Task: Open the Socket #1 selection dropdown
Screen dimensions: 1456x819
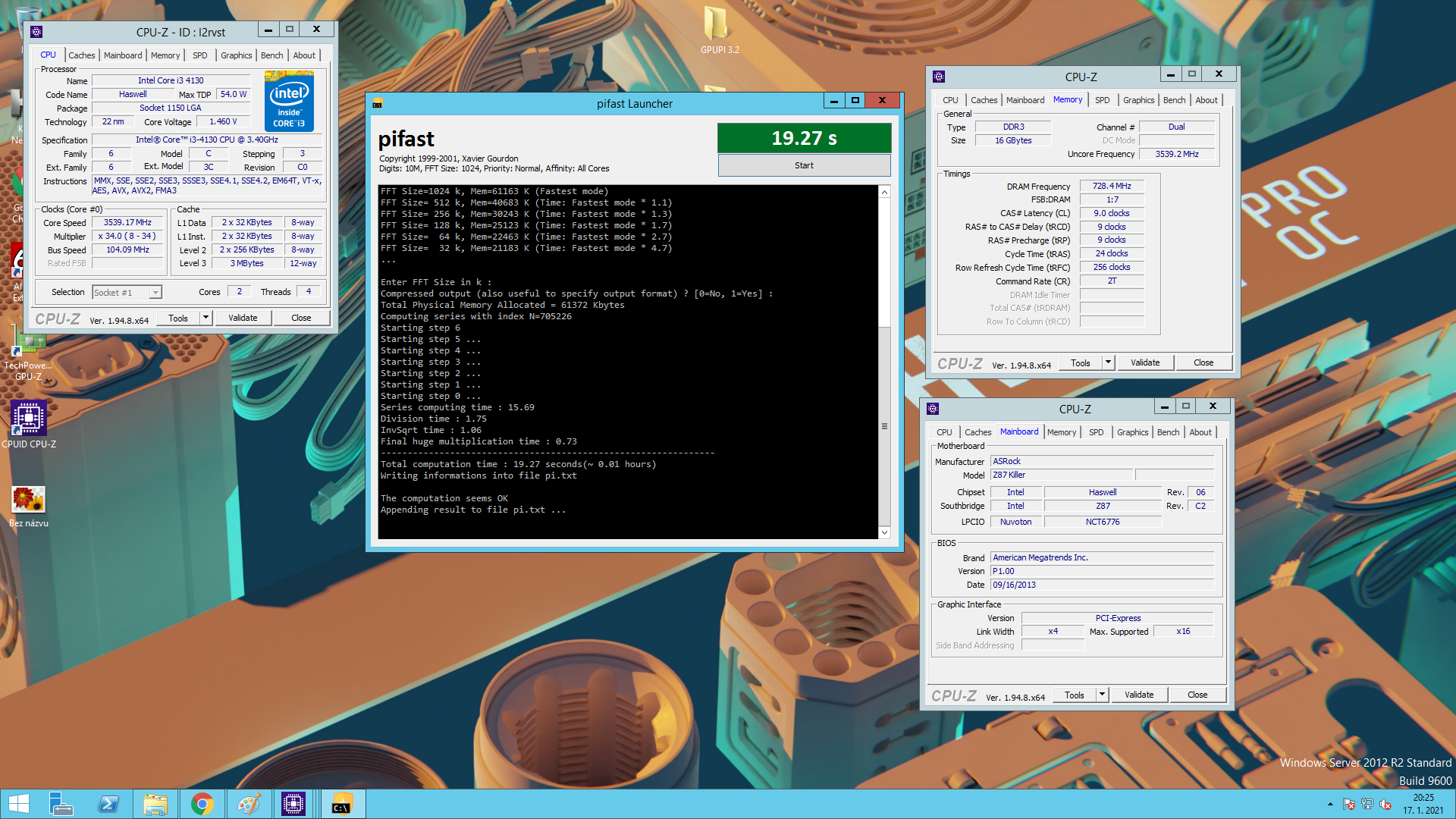Action: point(127,292)
